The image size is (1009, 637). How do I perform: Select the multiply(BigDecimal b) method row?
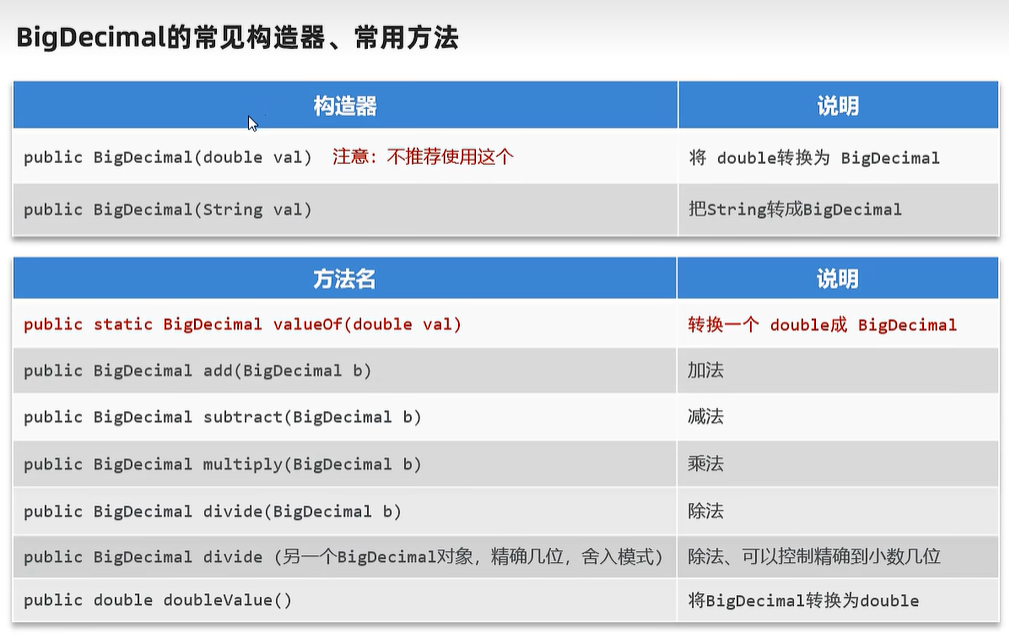tap(222, 464)
